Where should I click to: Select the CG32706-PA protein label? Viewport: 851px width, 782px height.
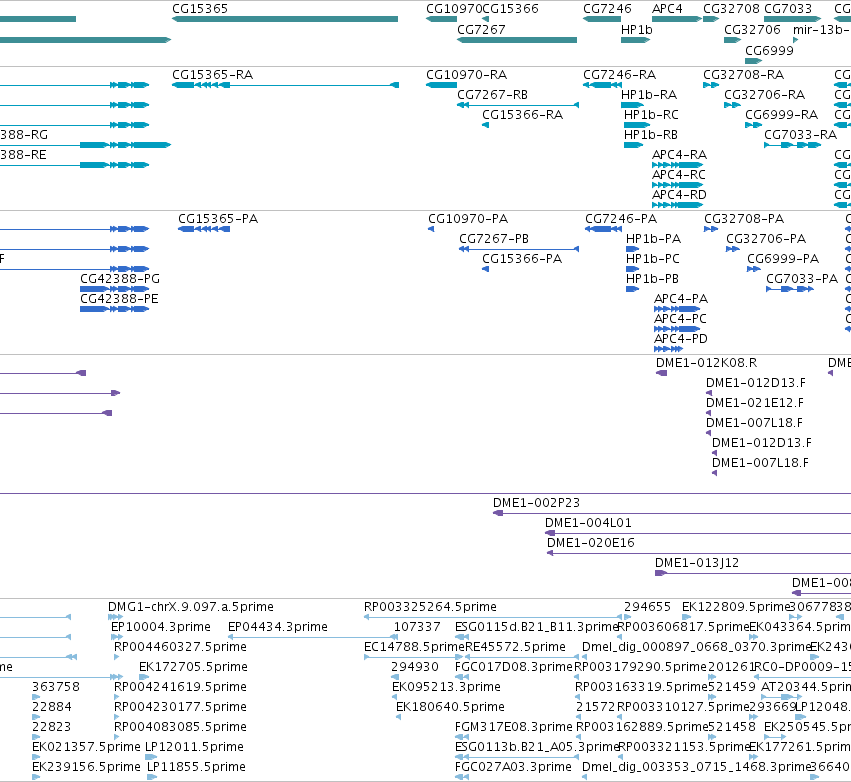(x=766, y=239)
